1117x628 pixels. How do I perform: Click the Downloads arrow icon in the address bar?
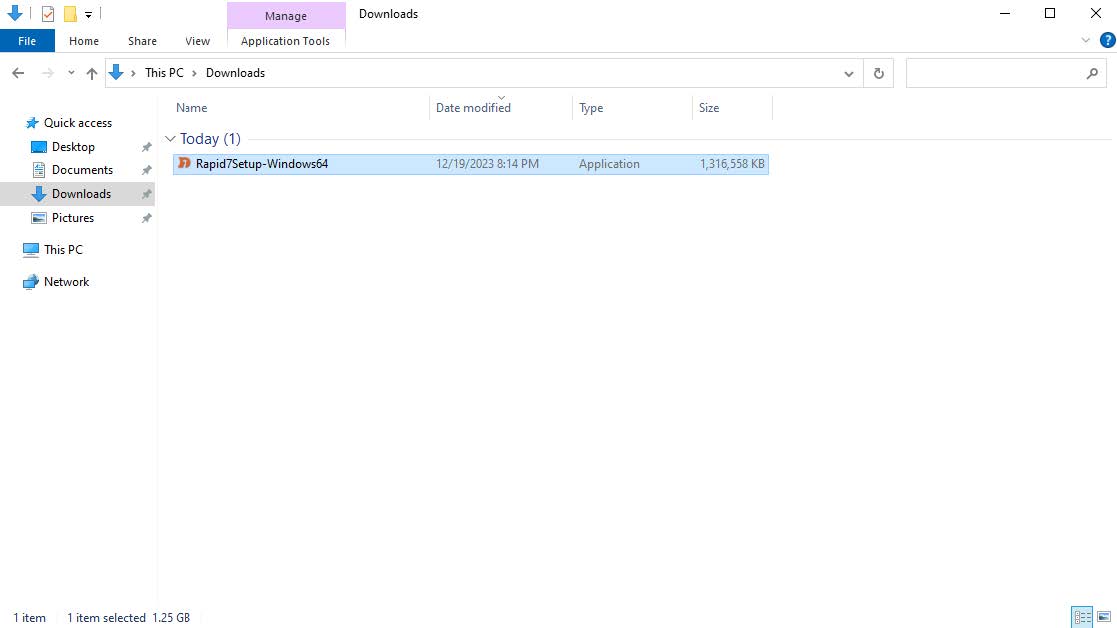[116, 73]
